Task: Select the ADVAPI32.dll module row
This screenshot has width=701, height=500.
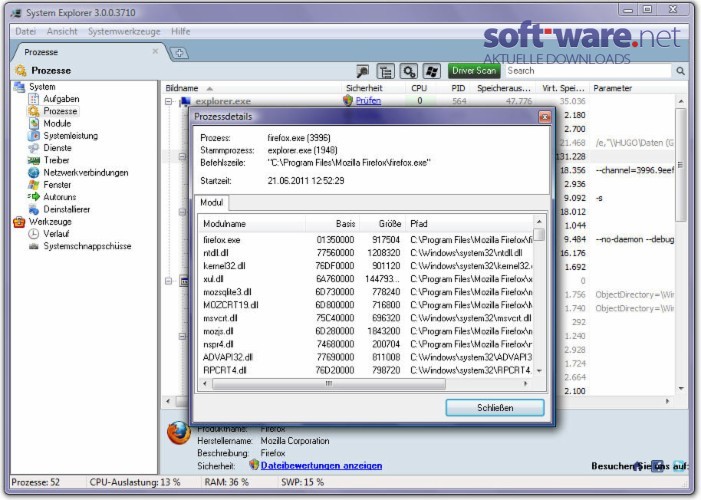Action: pyautogui.click(x=367, y=357)
